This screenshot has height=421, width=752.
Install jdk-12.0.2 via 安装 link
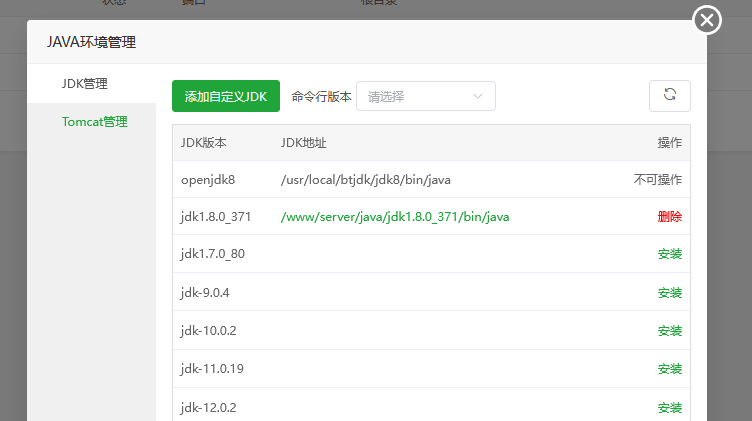coord(670,408)
